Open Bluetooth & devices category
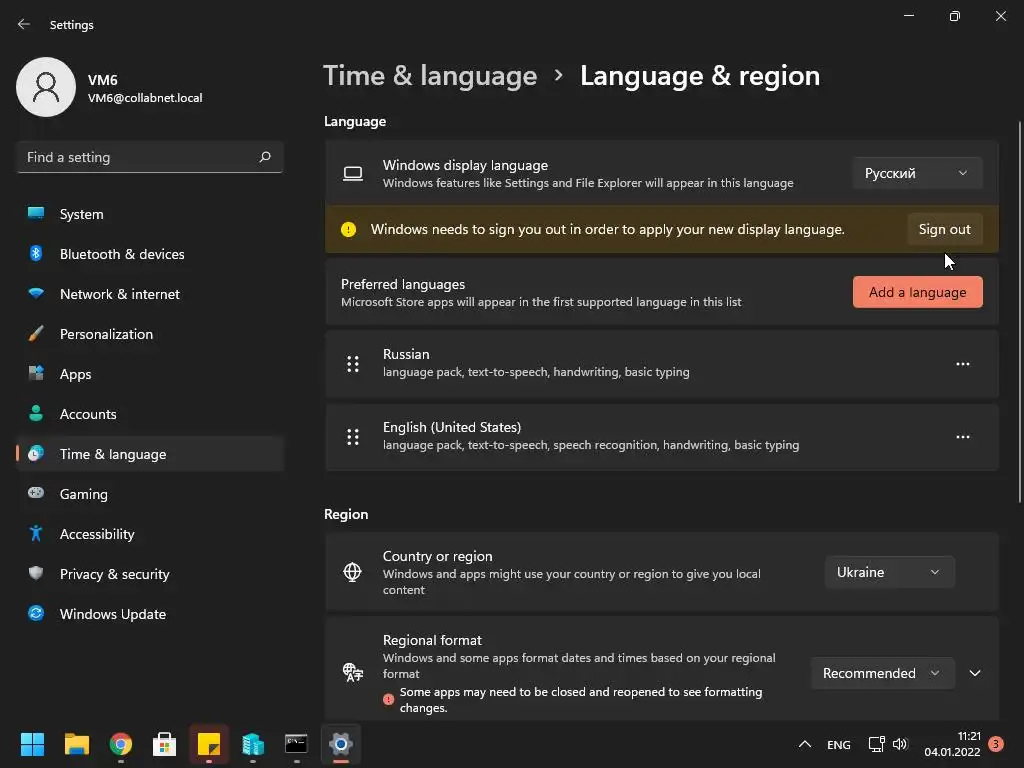The height and width of the screenshot is (768, 1024). click(x=150, y=254)
